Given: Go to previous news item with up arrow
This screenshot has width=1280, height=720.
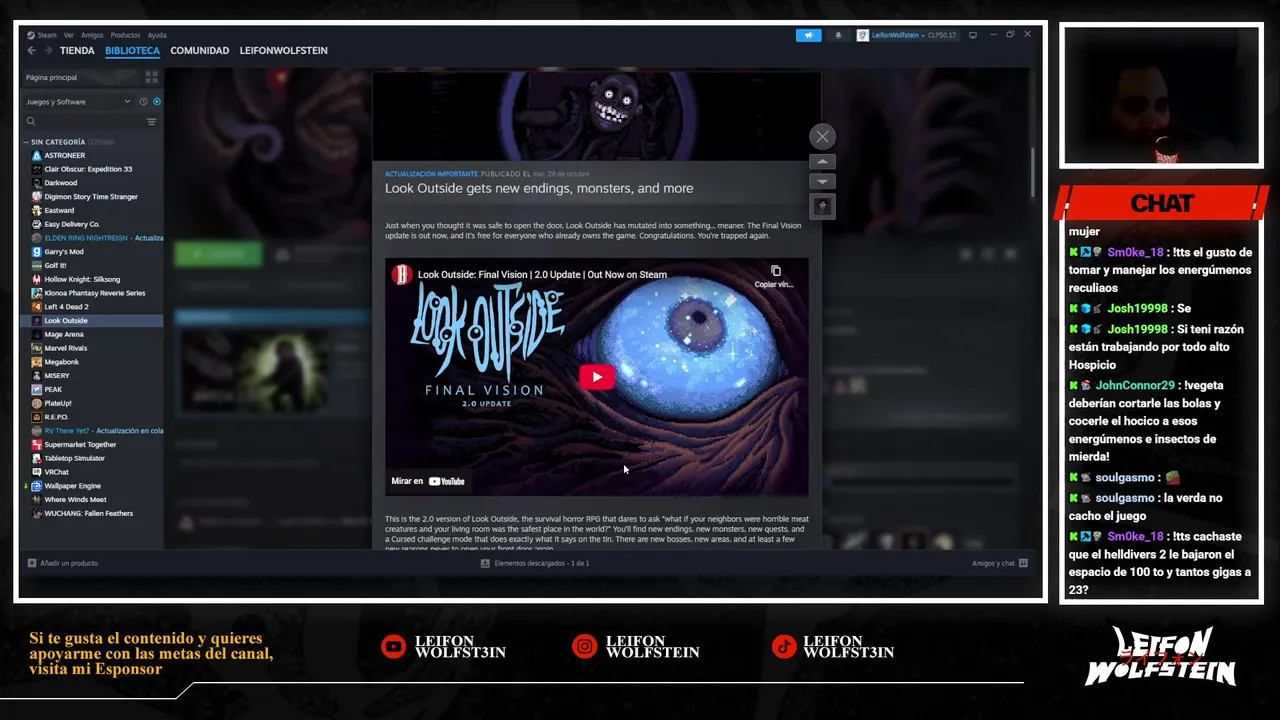Looking at the screenshot, I should click(822, 161).
